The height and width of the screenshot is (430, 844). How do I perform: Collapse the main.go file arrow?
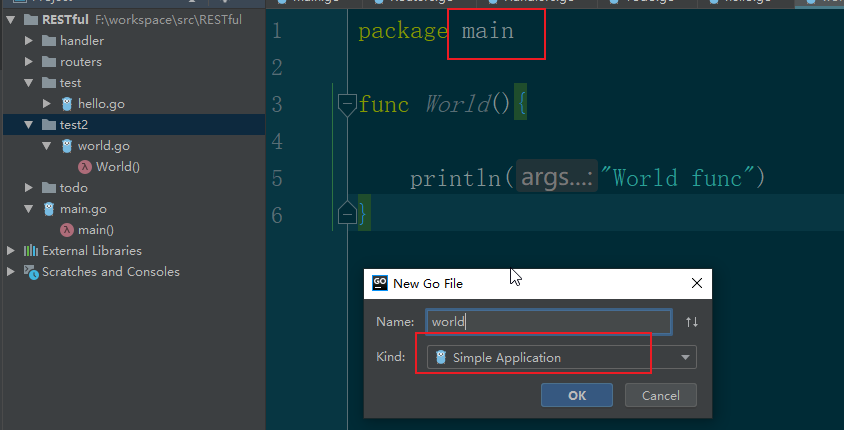click(29, 209)
